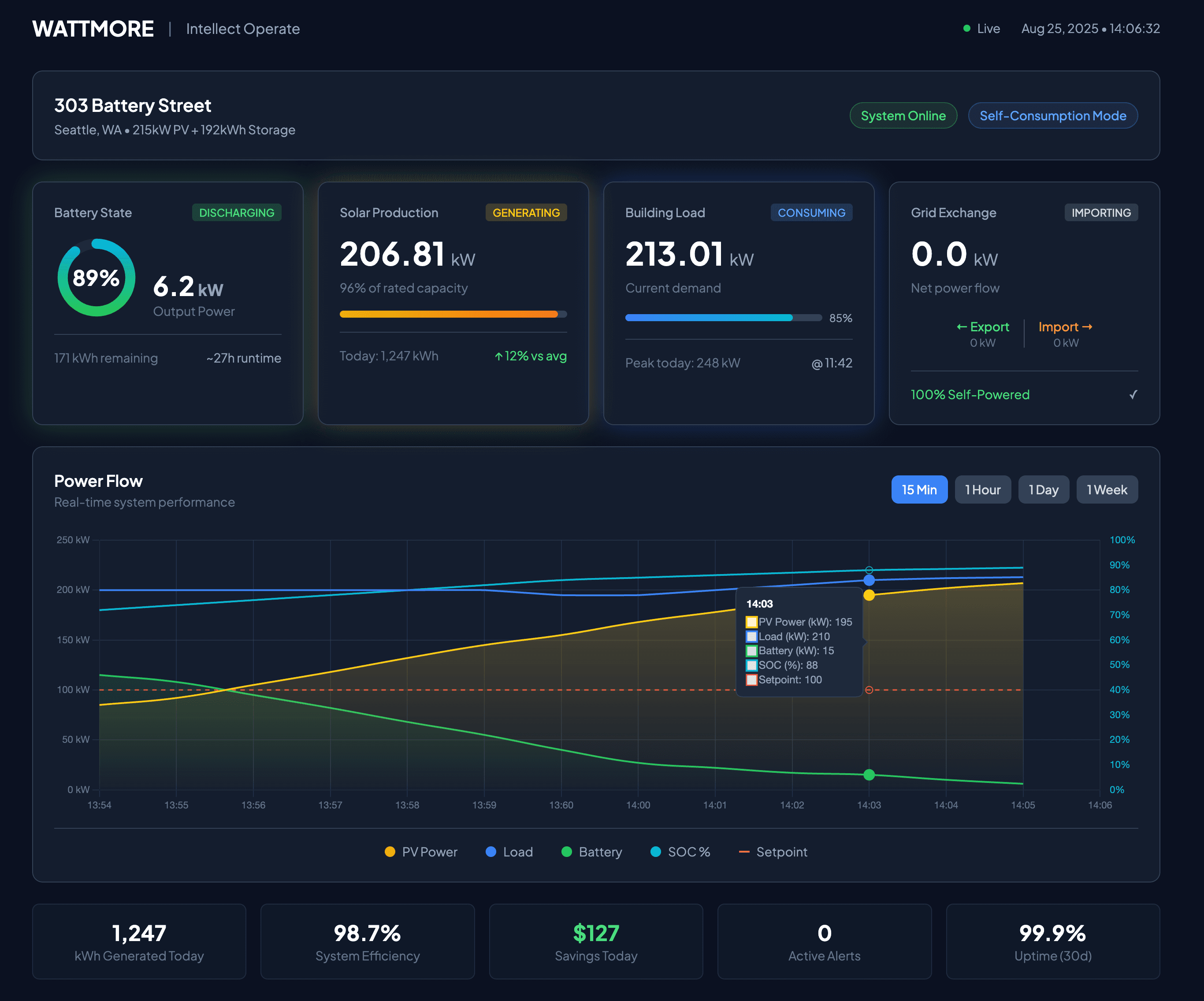
Task: Toggle the DISCHARGING badge on Battery State
Action: 236,213
